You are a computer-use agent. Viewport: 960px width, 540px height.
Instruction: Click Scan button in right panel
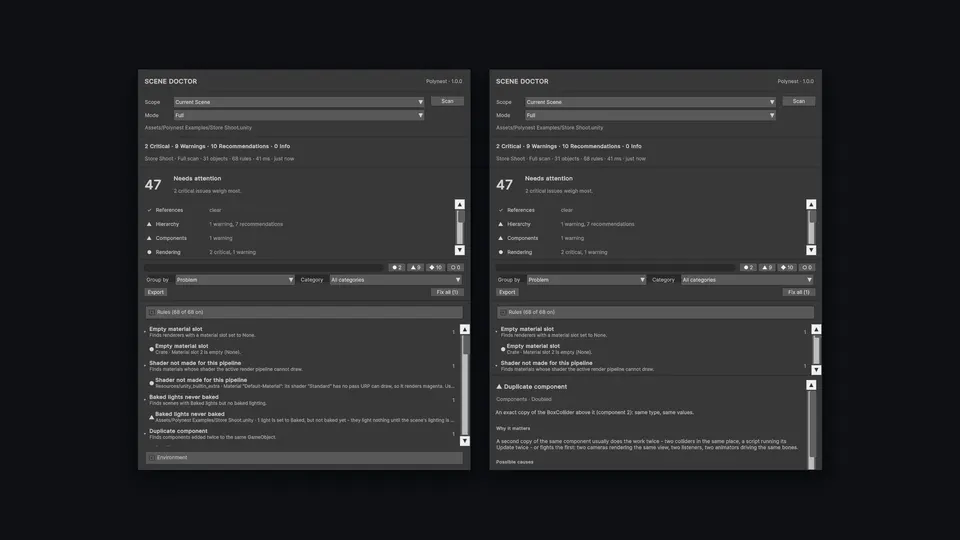[799, 101]
